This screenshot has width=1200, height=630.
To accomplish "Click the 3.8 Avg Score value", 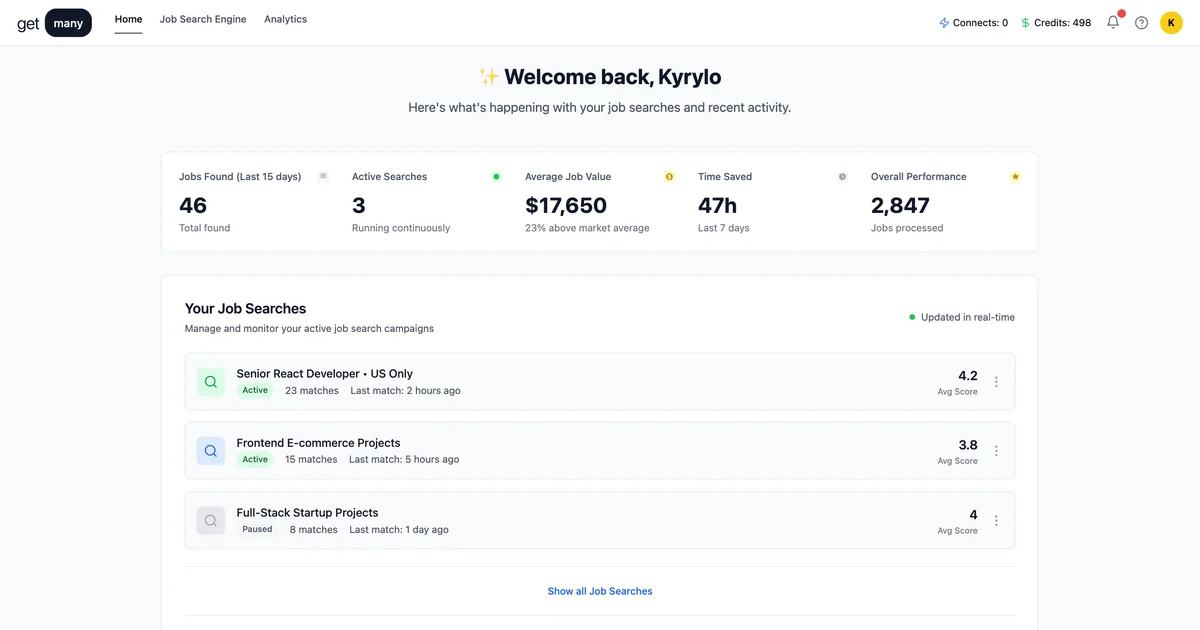I will (x=967, y=445).
